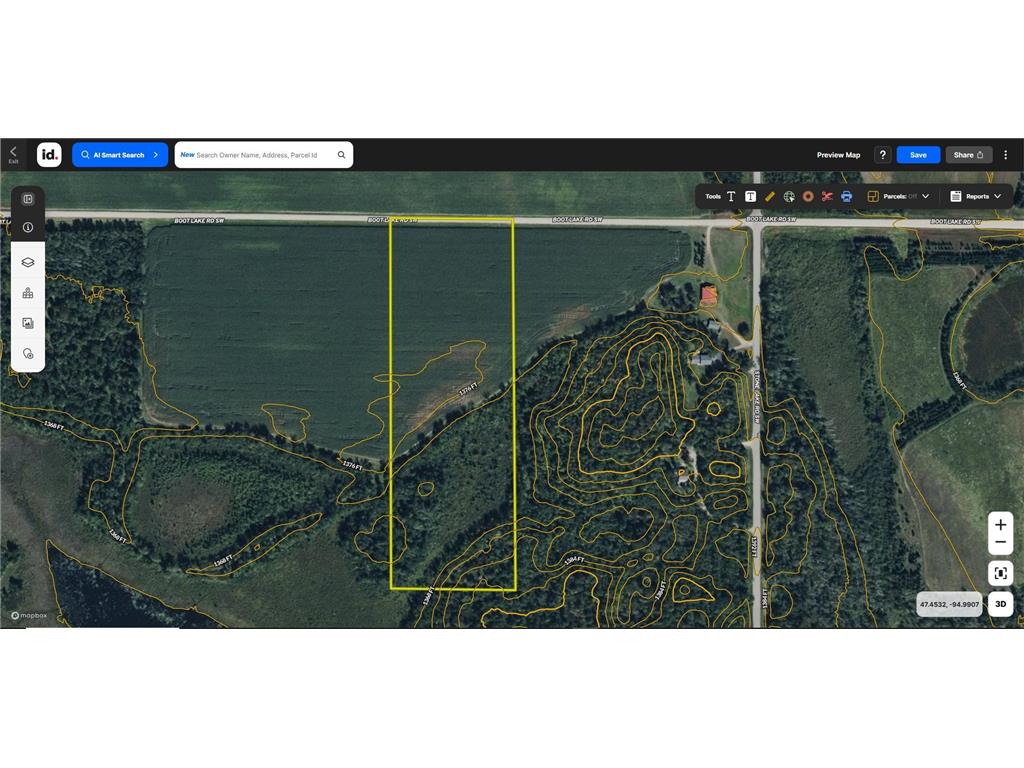Choose the plain text T tool

point(731,196)
